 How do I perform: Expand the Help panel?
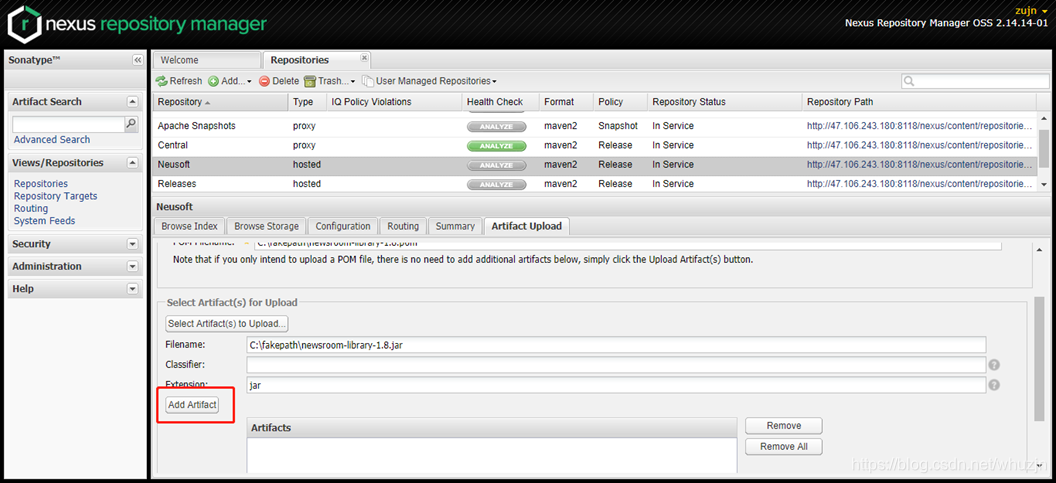click(x=133, y=289)
